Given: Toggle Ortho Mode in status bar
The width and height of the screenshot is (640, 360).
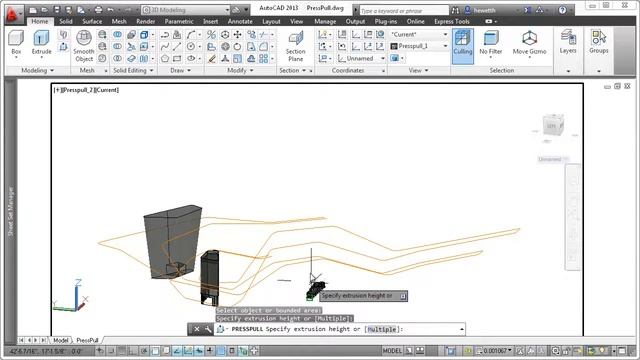Looking at the screenshot, I should click(x=133, y=351).
